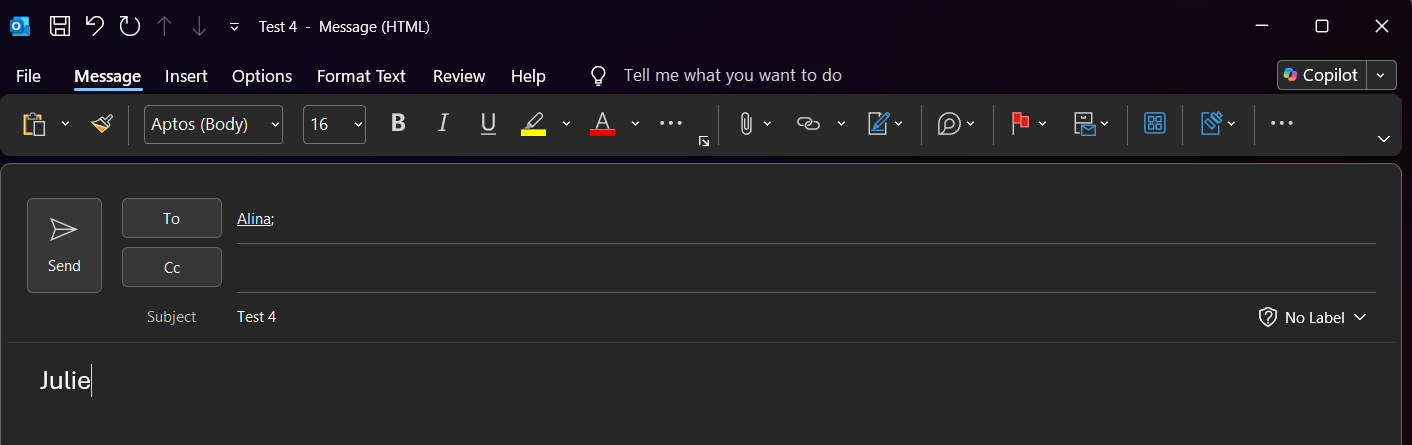
Task: Click the red Follow Up flag
Action: [1020, 123]
